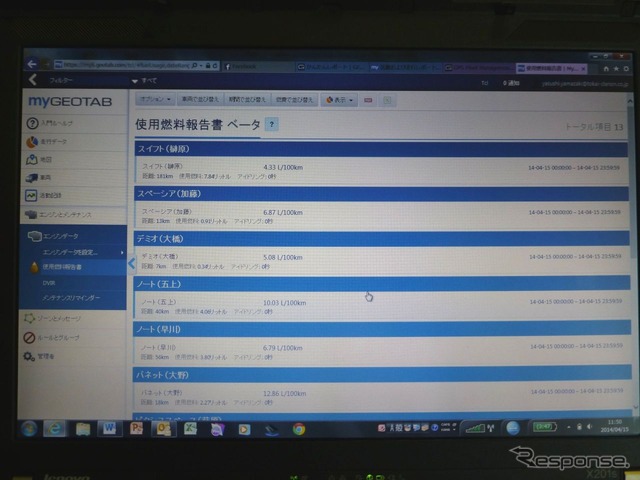Click the 6.87 L/100km value
This screenshot has height=480, width=640.
(x=283, y=212)
